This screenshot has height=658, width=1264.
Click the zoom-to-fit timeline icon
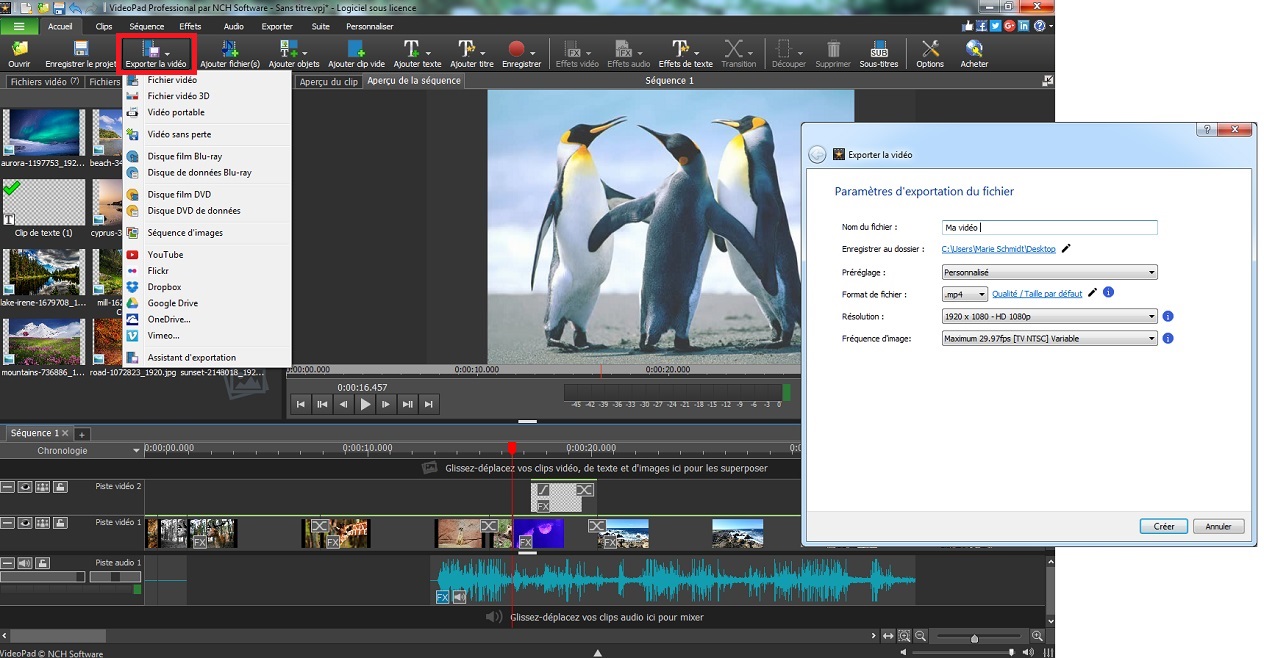pos(887,636)
